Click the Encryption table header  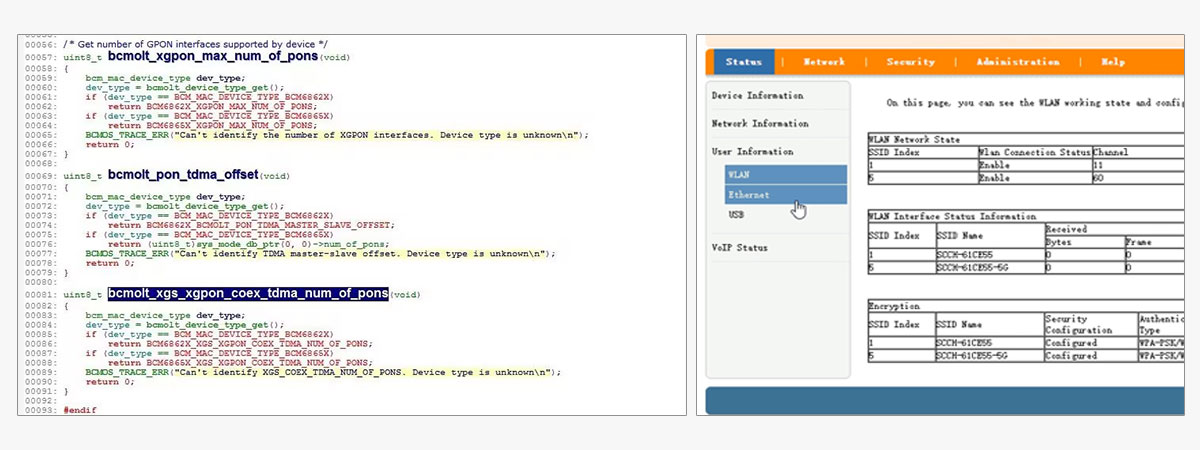[x=894, y=306]
